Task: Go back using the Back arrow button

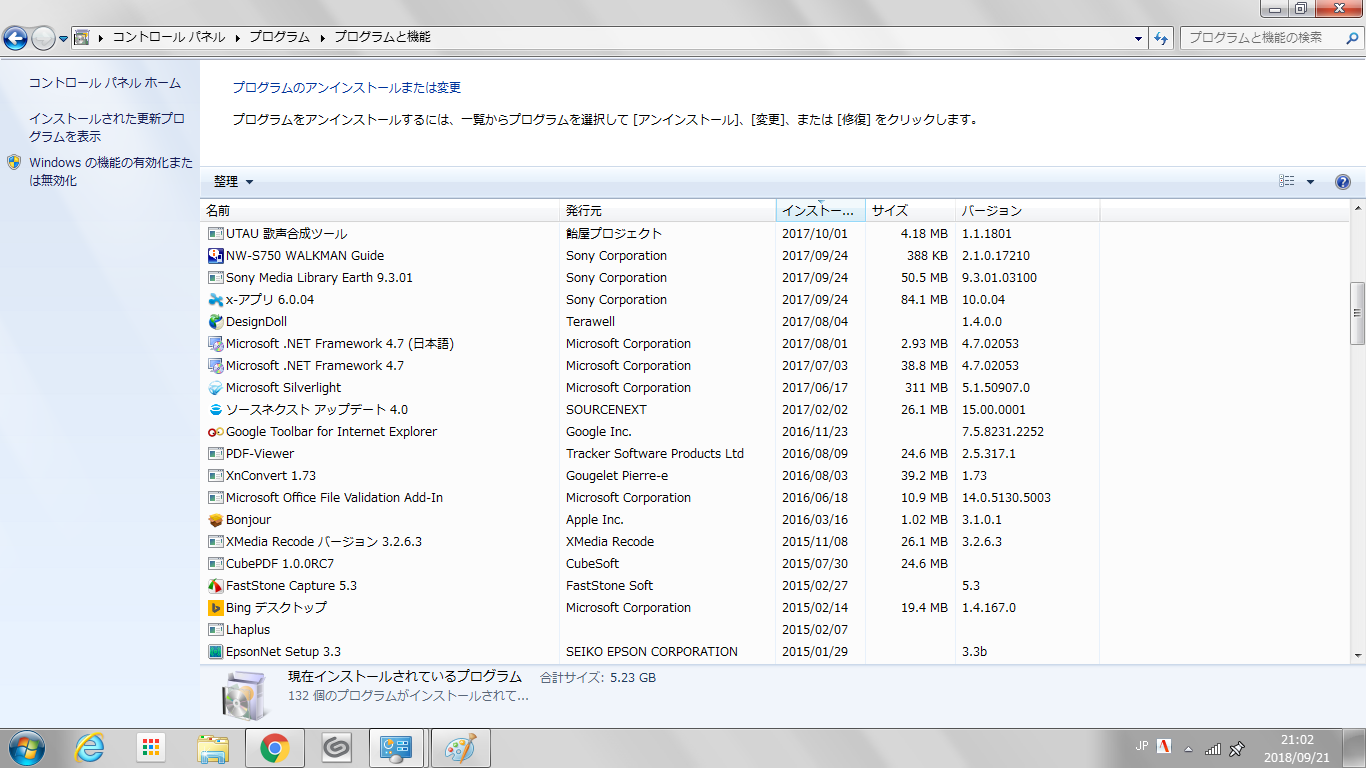Action: (15, 38)
